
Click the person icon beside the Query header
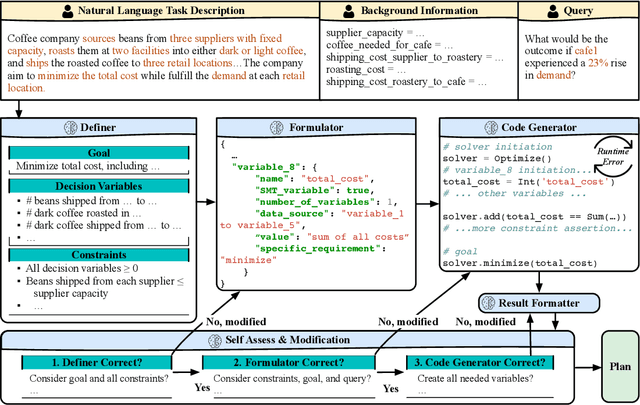(x=549, y=12)
